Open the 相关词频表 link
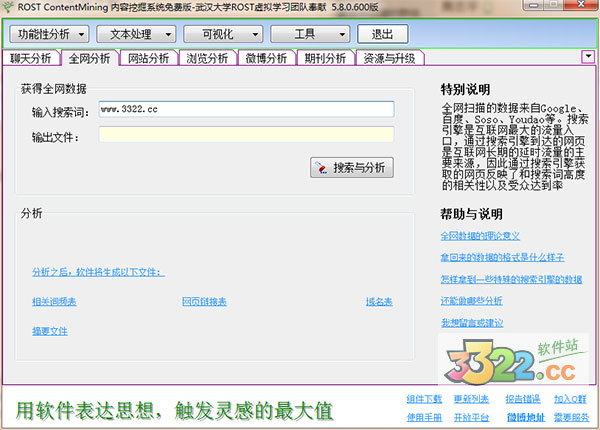This screenshot has height=430, width=600. point(54,301)
